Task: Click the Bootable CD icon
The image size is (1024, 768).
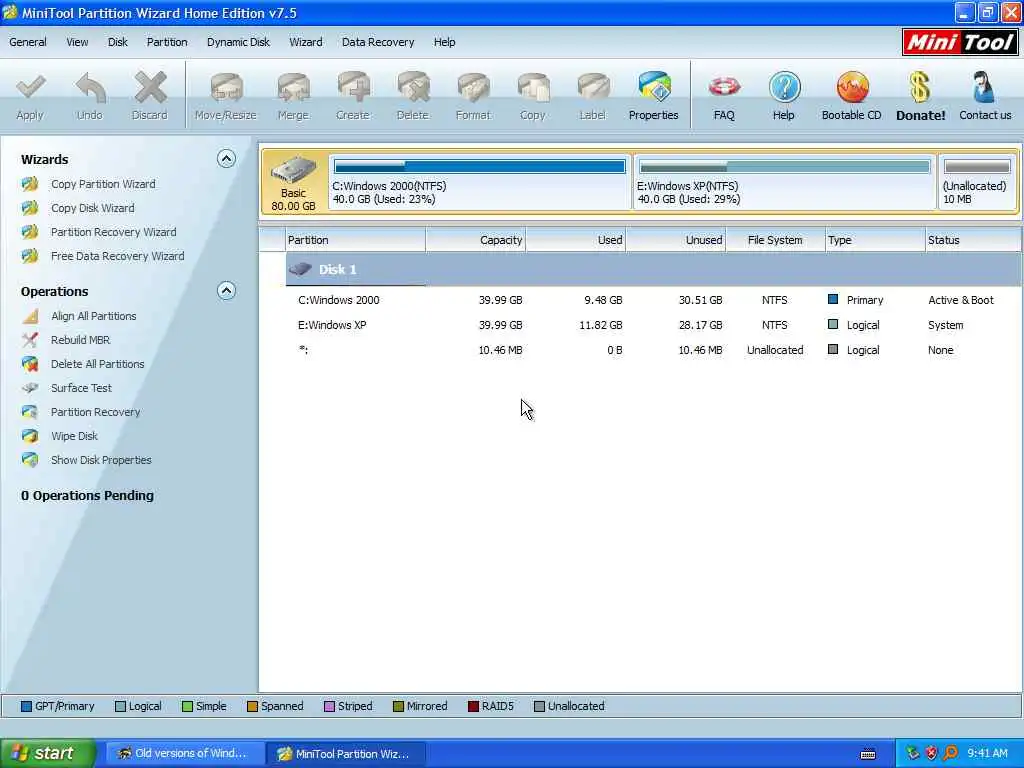Action: point(852,87)
